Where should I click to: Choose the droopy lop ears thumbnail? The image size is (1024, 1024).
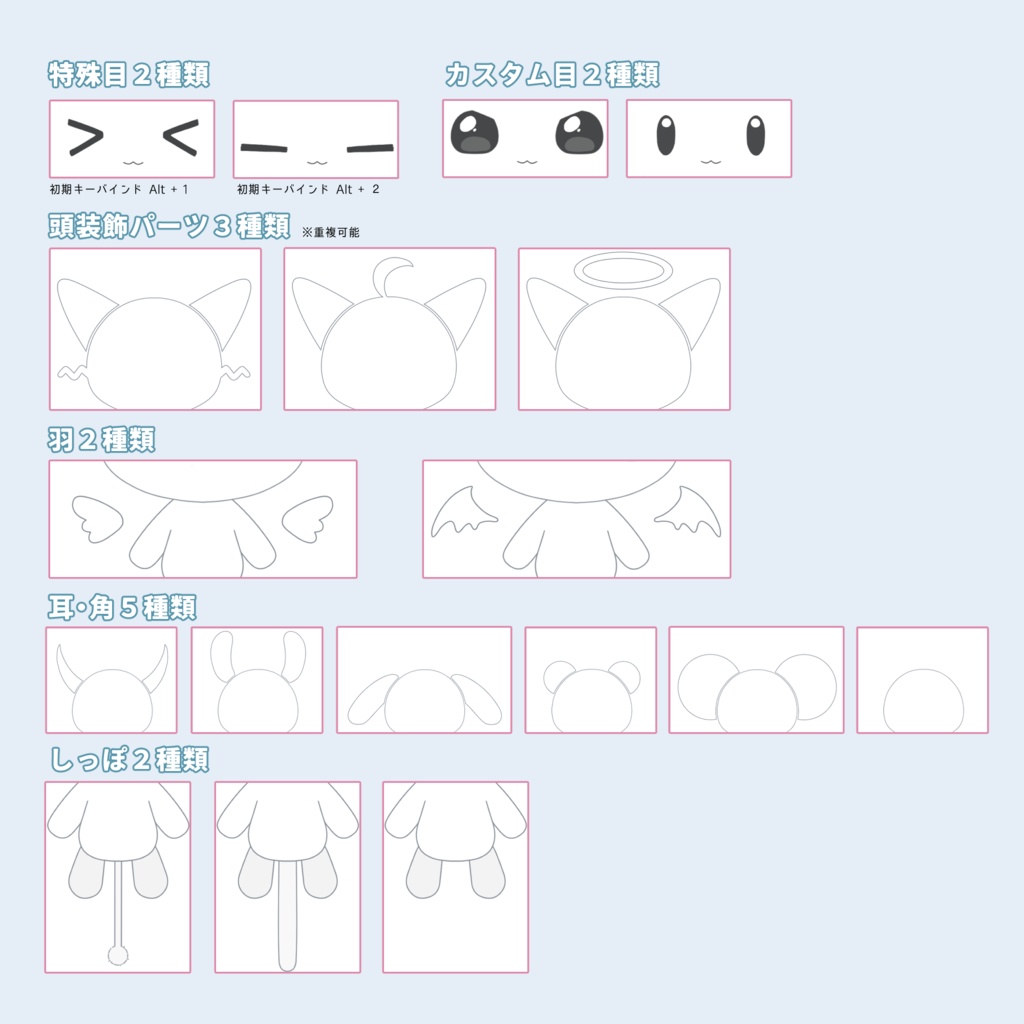tap(424, 680)
